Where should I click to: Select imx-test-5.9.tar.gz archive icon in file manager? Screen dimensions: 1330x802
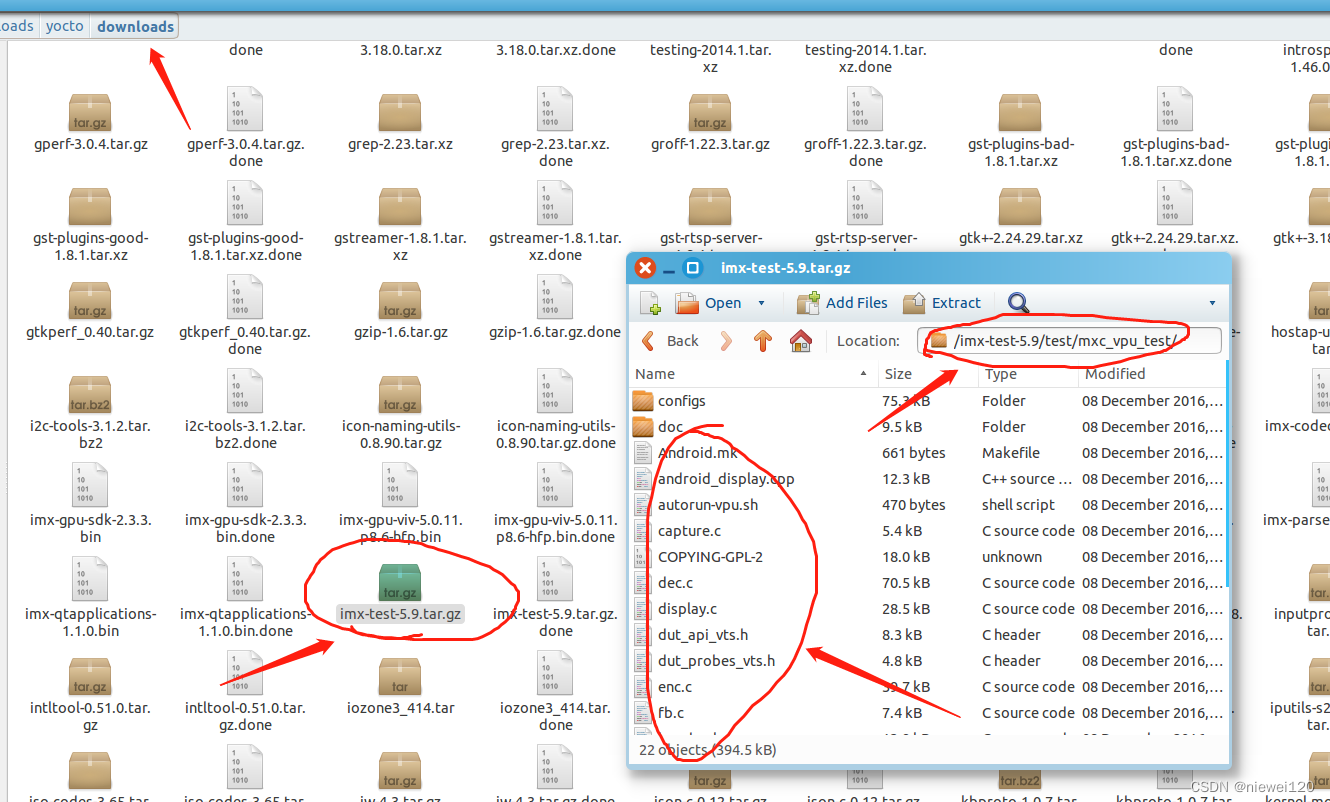(x=400, y=582)
